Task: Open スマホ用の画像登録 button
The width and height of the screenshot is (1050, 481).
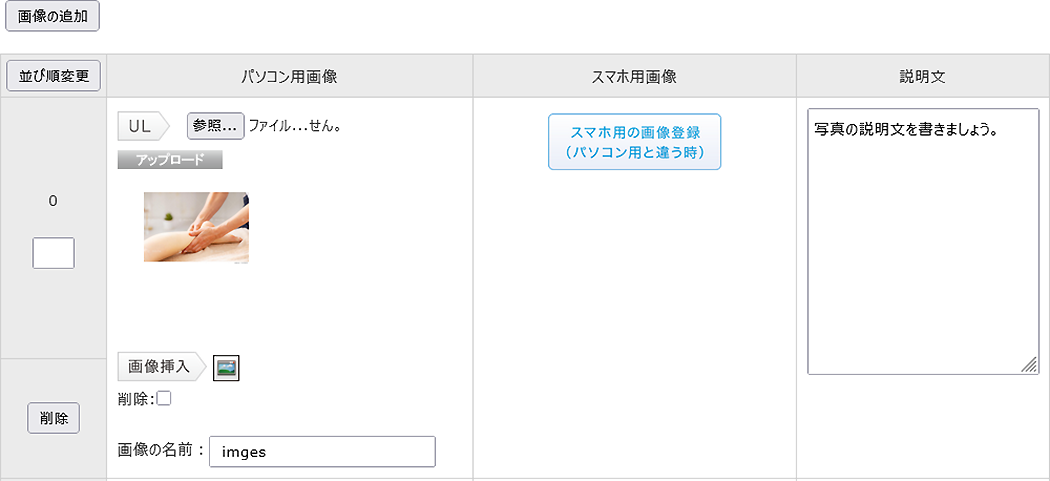Action: click(634, 142)
